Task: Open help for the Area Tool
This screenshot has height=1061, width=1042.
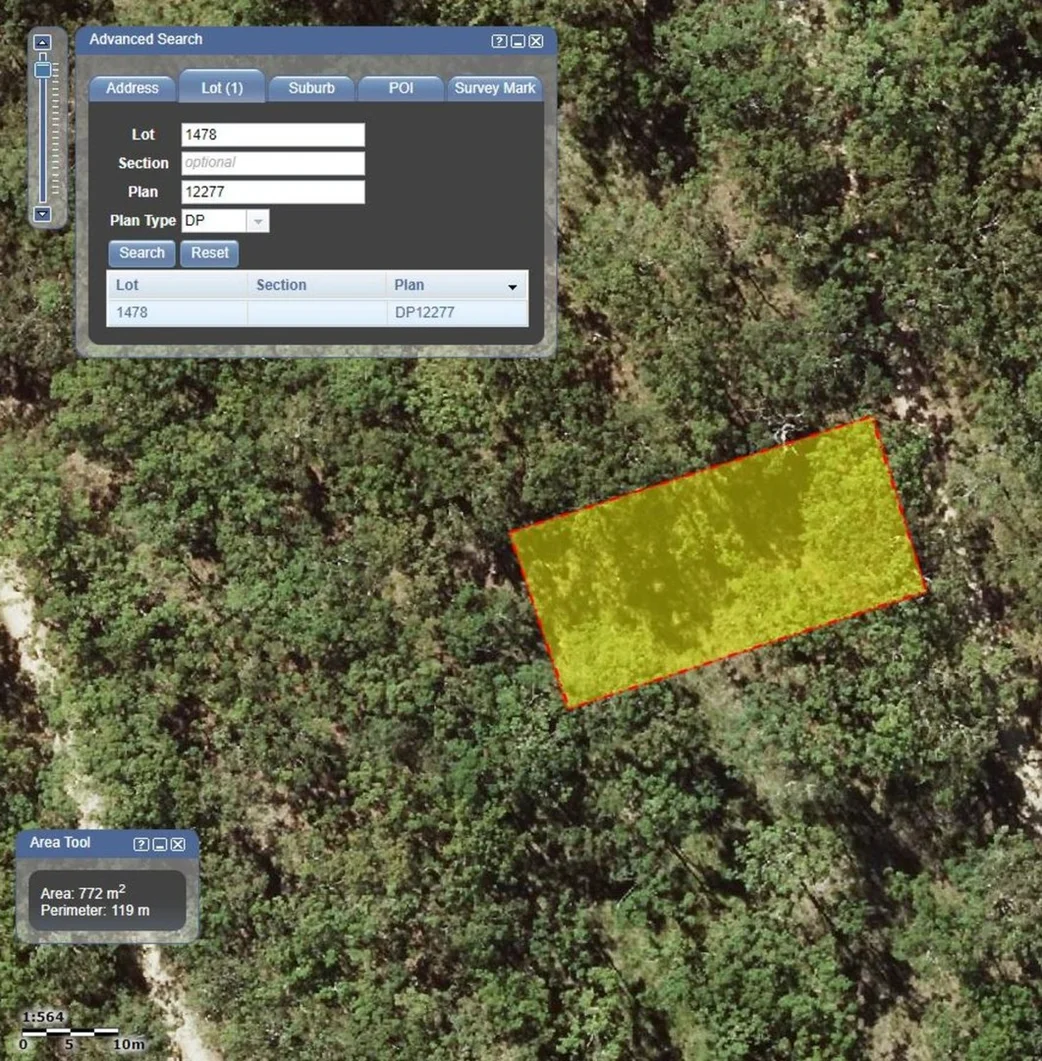Action: 141,845
